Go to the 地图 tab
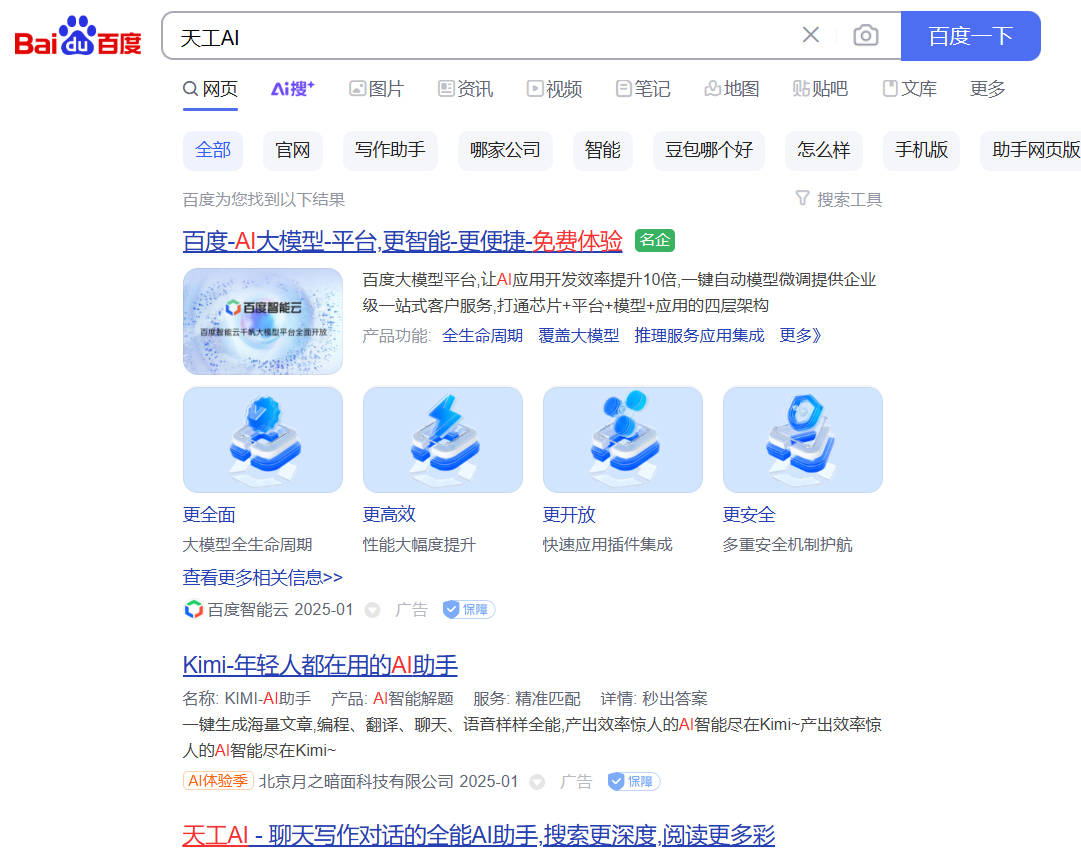 pos(731,89)
